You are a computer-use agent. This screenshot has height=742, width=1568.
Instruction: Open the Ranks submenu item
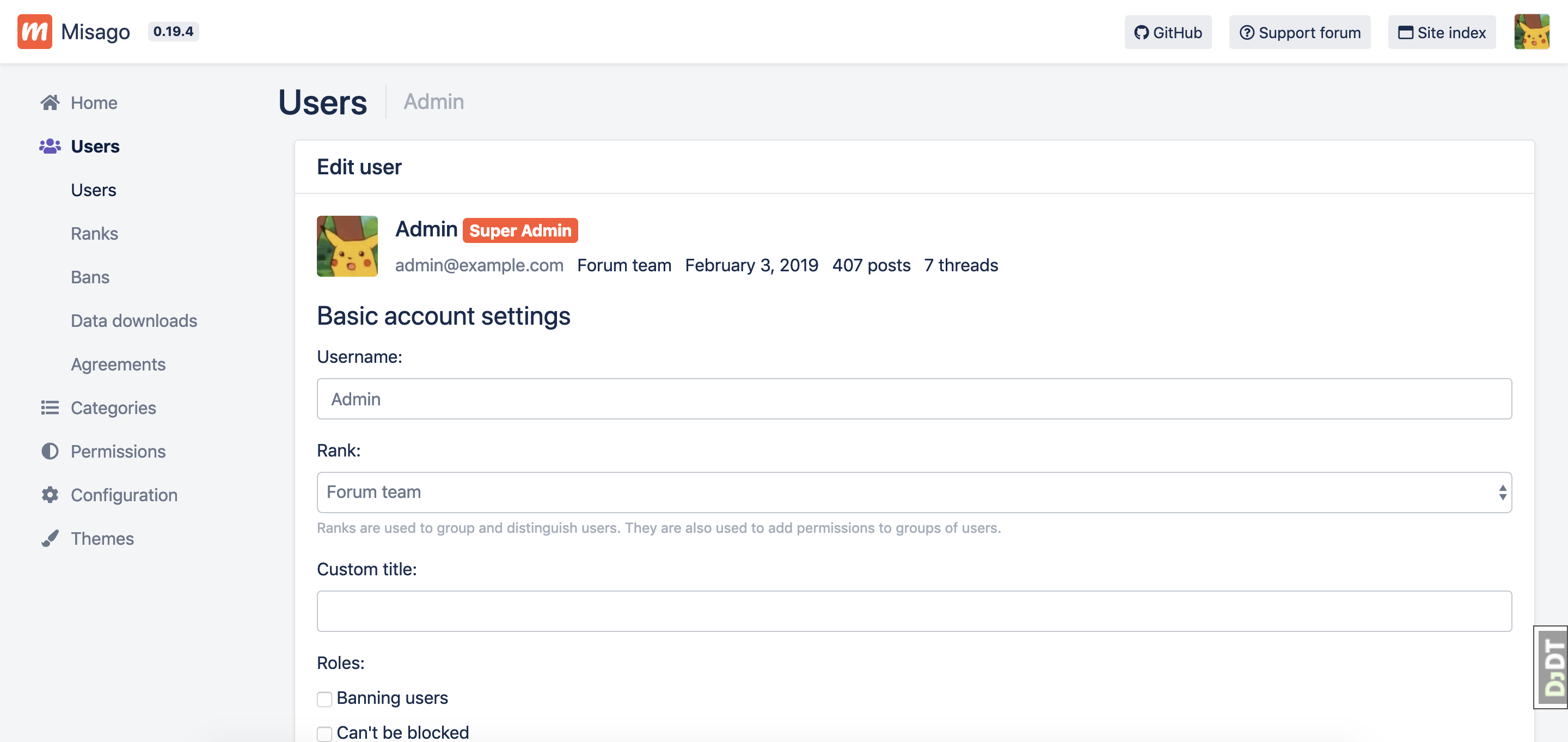(x=94, y=233)
